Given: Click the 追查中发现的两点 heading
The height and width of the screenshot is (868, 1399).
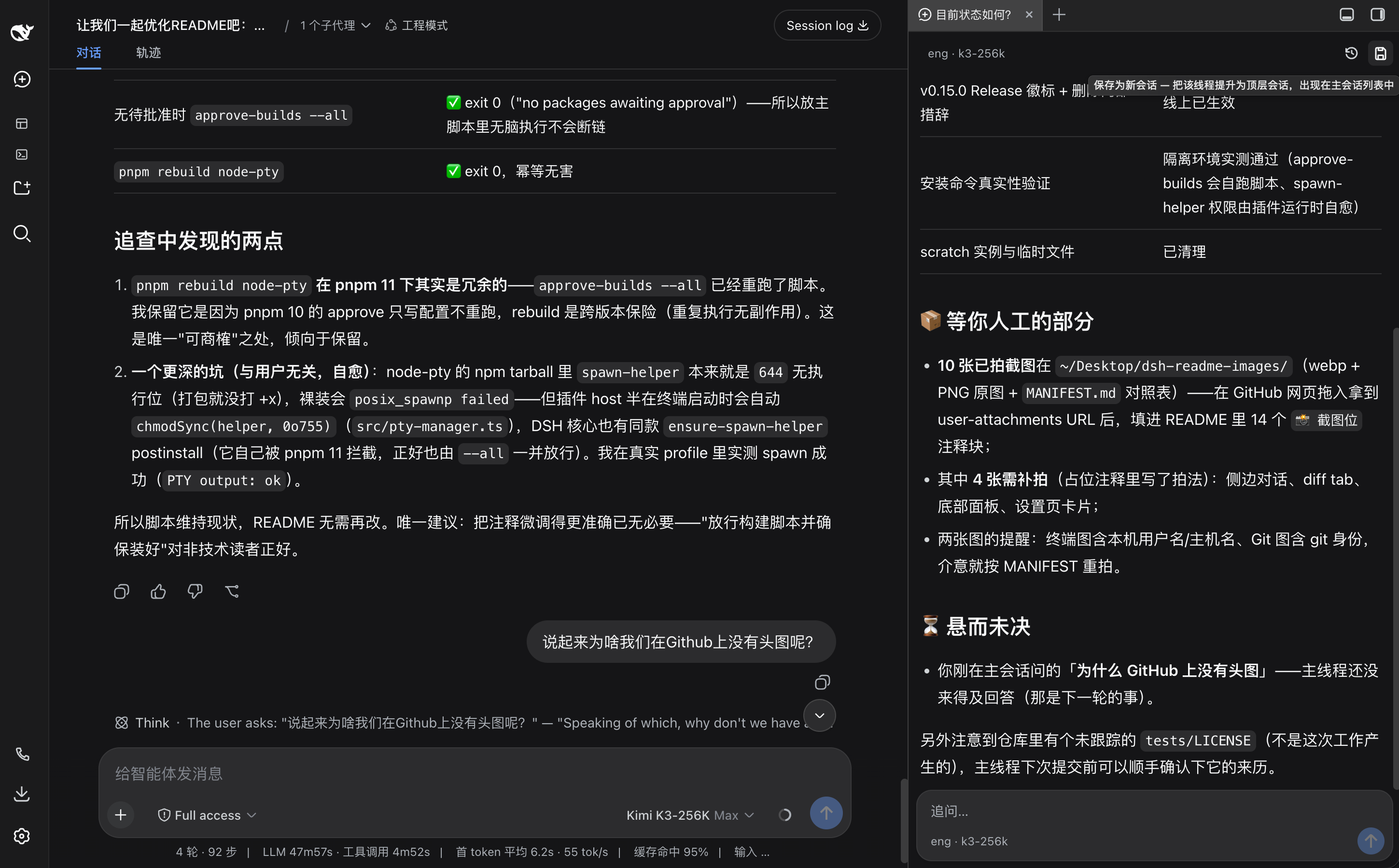Looking at the screenshot, I should click(x=198, y=240).
